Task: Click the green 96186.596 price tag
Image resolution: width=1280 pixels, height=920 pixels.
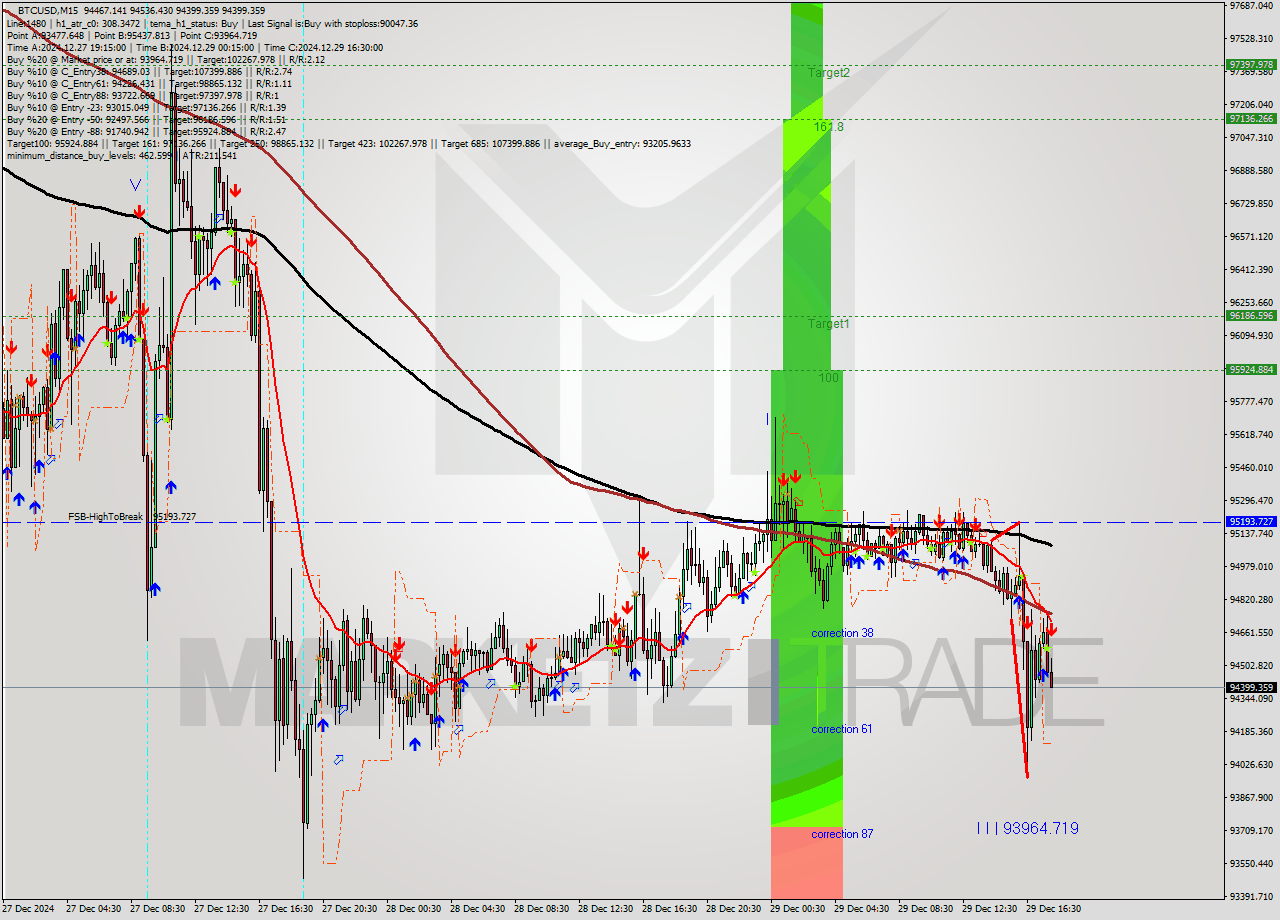Action: [1250, 315]
